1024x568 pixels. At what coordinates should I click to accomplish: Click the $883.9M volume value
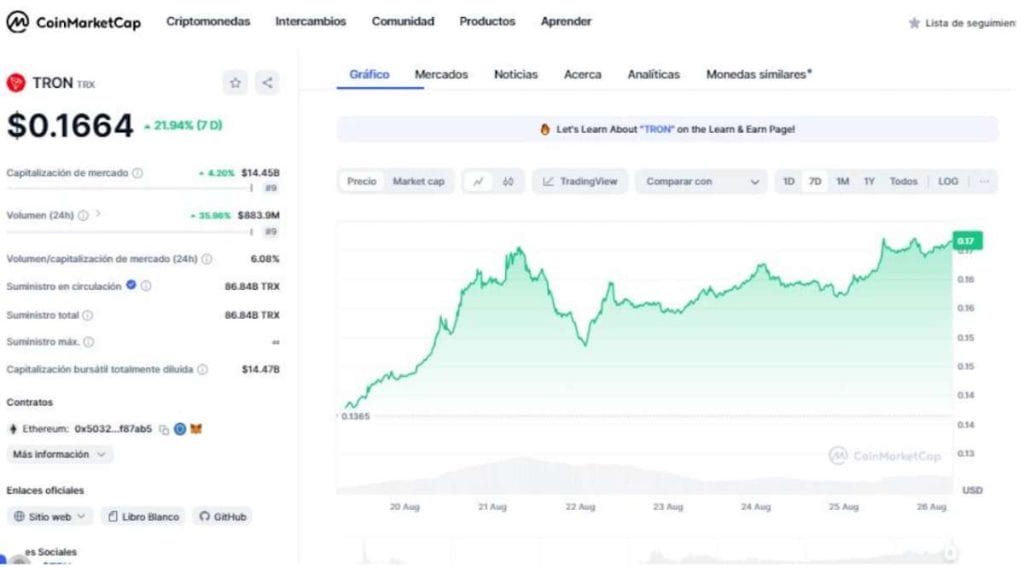[259, 215]
